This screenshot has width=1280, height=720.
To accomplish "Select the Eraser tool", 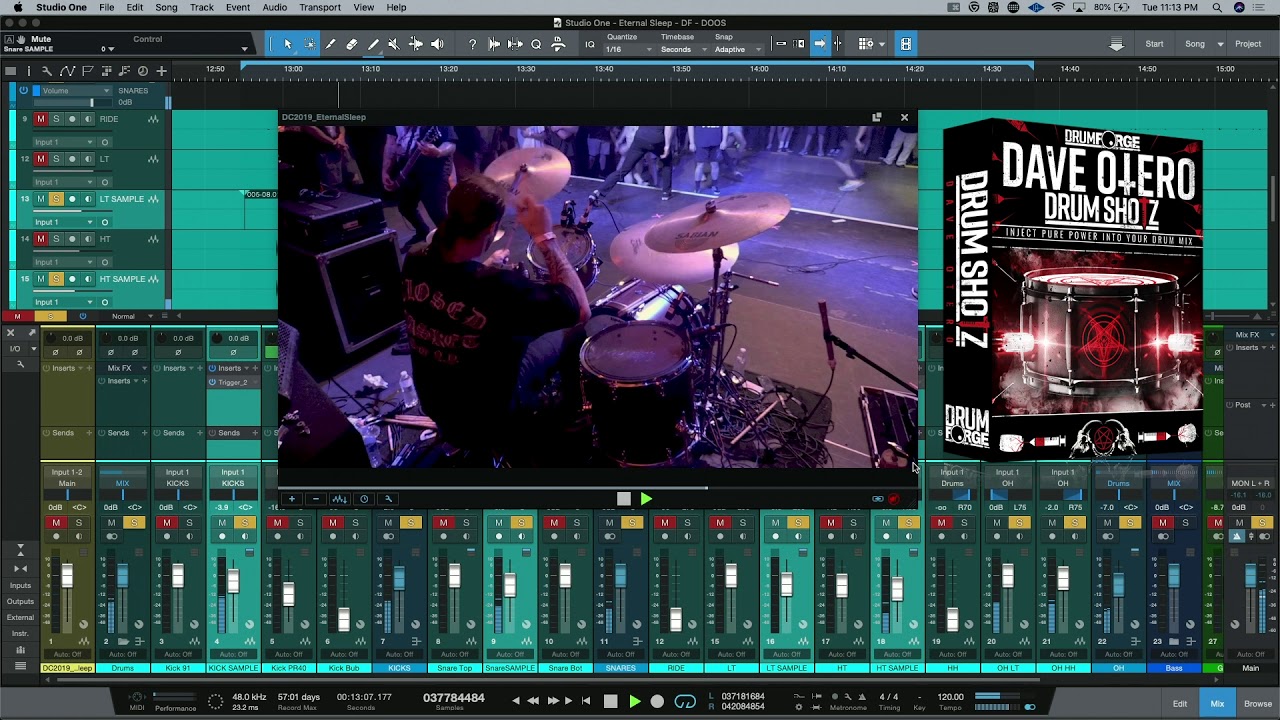I will [x=352, y=44].
